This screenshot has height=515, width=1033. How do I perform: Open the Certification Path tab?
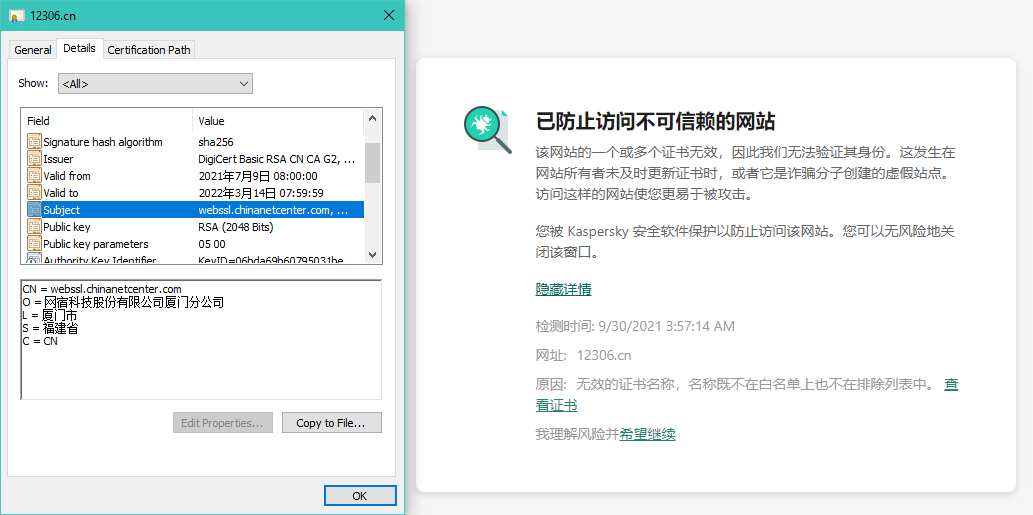click(x=149, y=50)
